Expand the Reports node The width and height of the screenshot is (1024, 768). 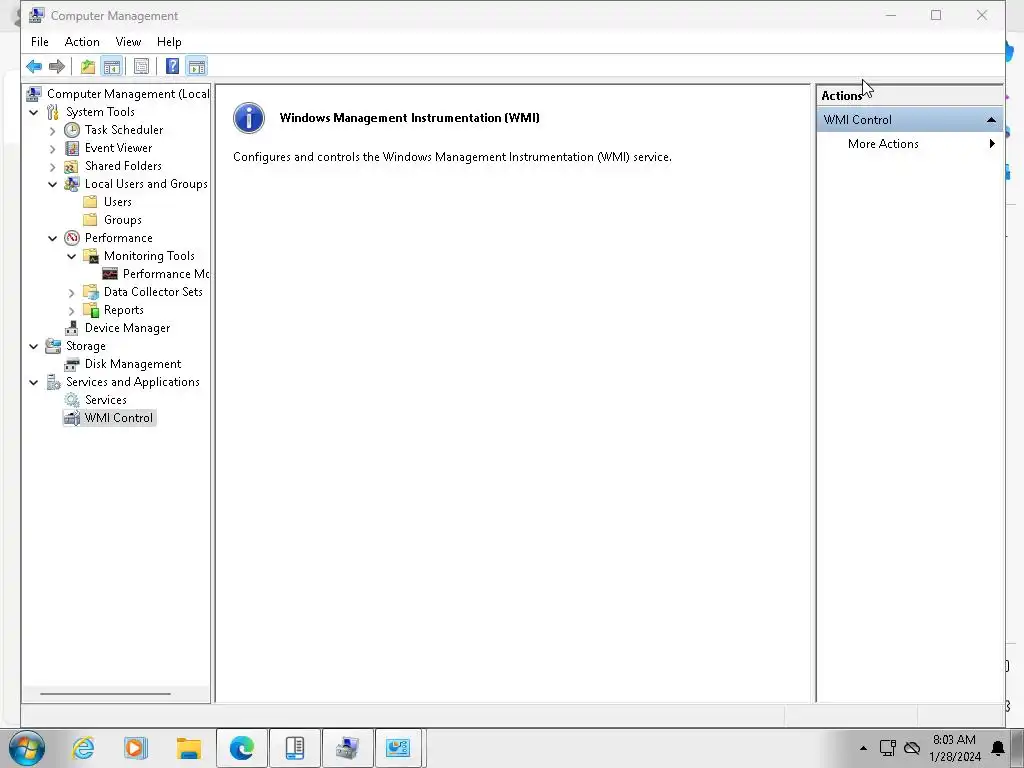[x=72, y=311]
